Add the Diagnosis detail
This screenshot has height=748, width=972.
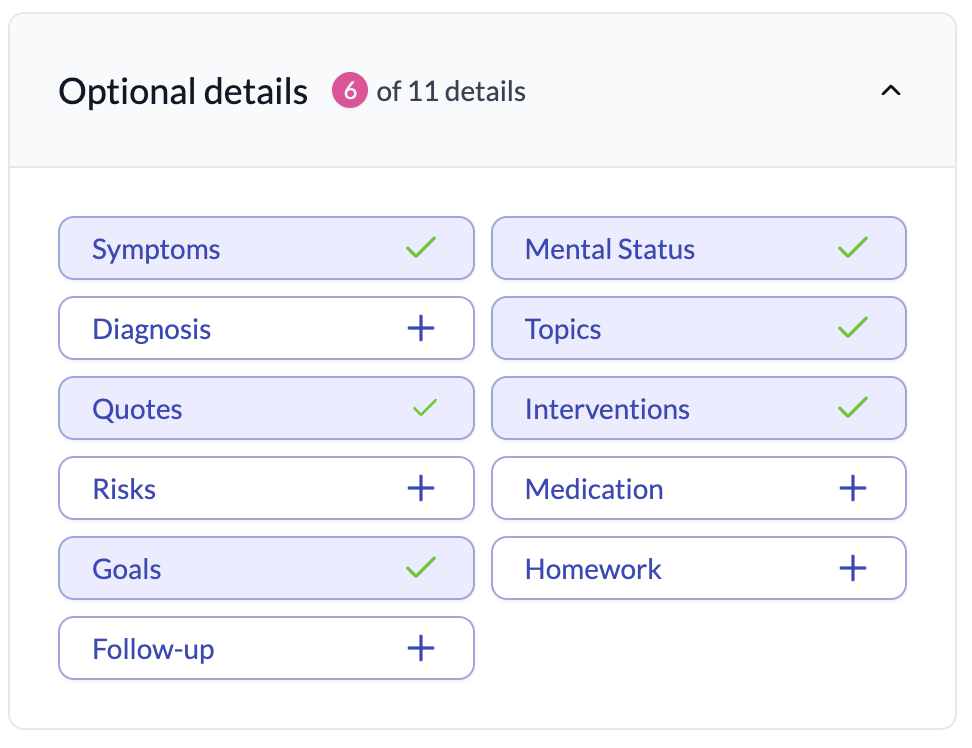click(x=266, y=328)
